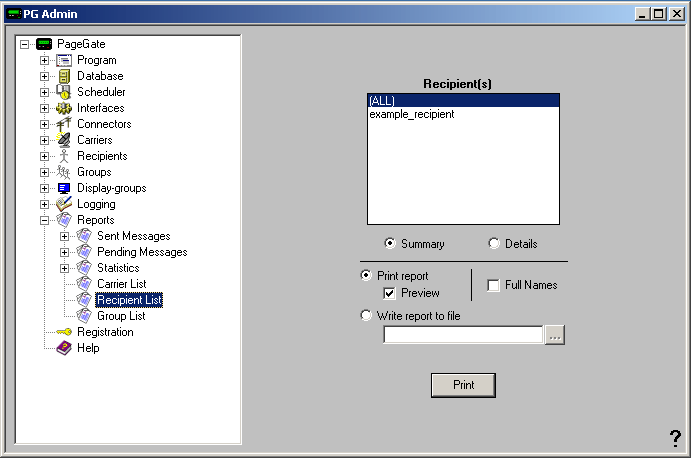
Task: Uncheck the Preview checkbox
Action: click(x=390, y=293)
